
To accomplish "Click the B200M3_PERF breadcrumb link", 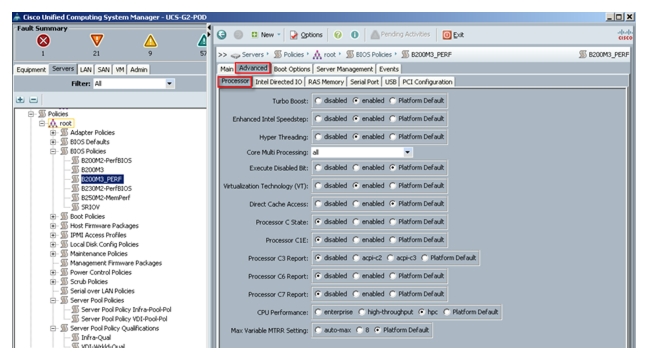I will coord(431,55).
